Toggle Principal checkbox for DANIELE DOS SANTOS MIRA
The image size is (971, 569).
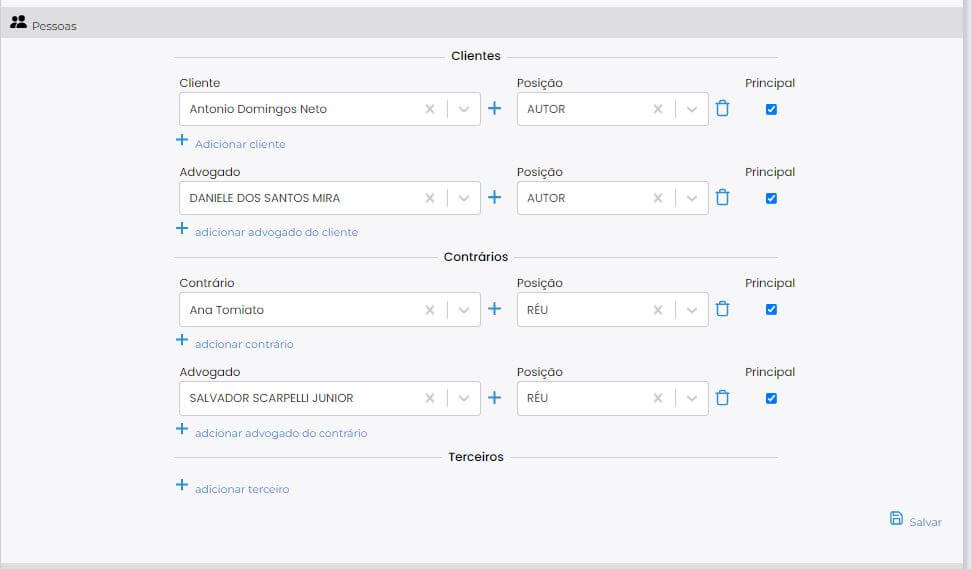771,198
